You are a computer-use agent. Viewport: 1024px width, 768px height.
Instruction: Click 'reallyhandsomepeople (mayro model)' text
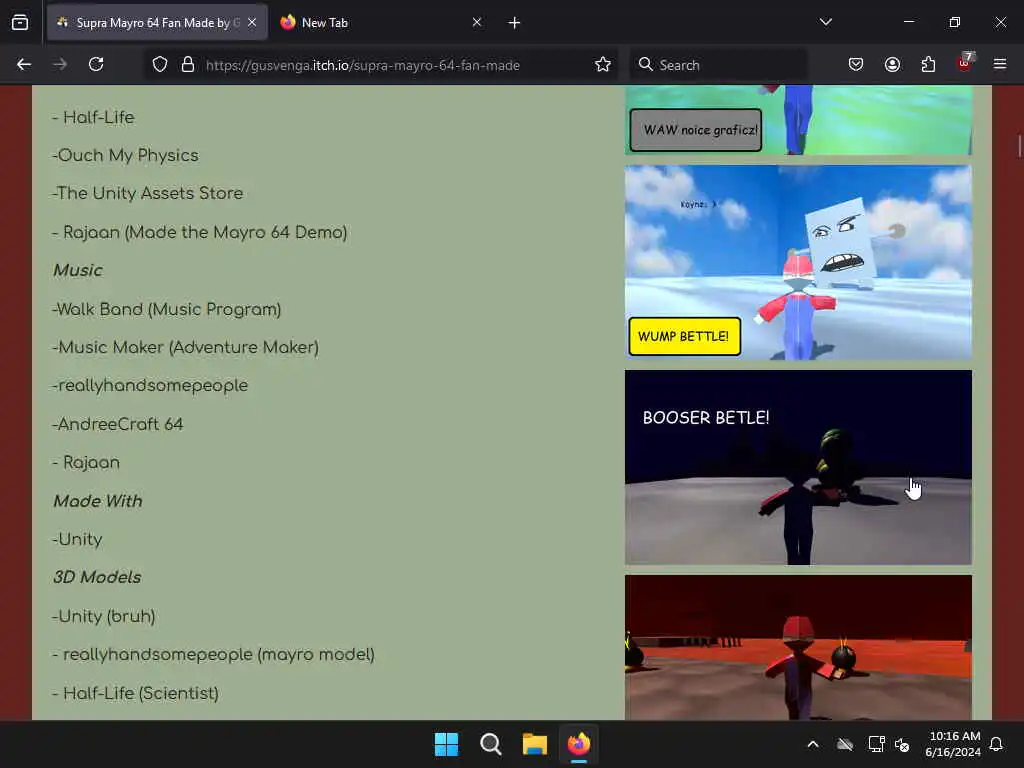(x=219, y=654)
